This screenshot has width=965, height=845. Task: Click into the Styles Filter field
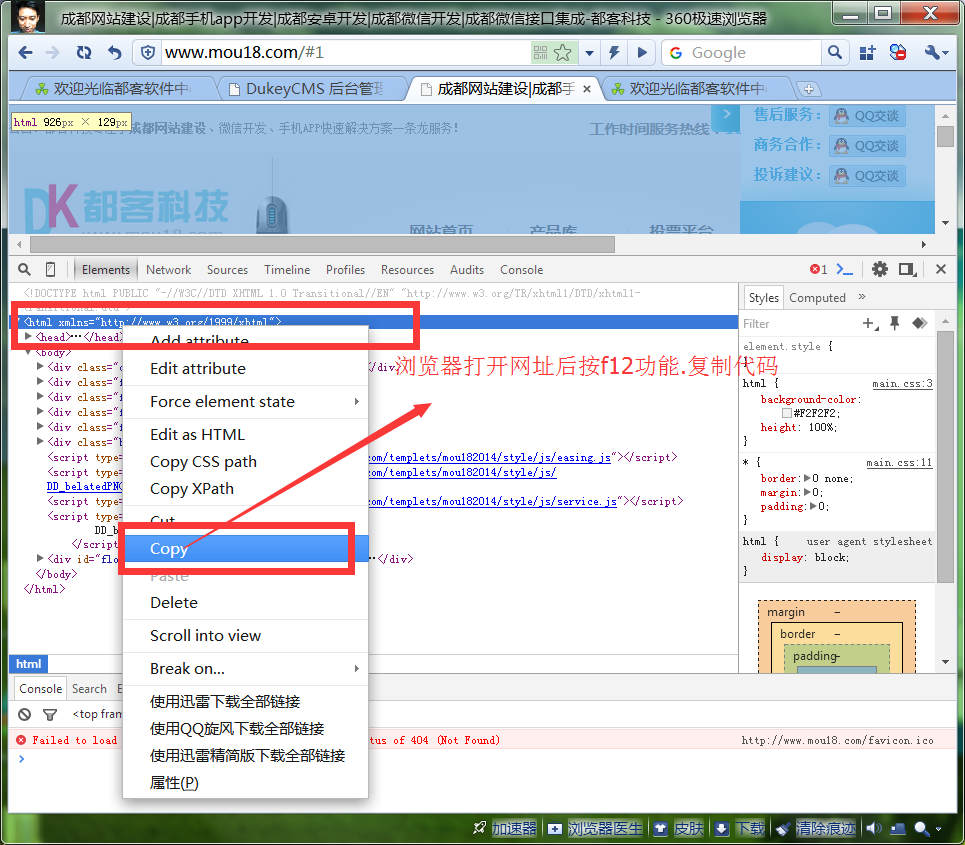point(800,324)
